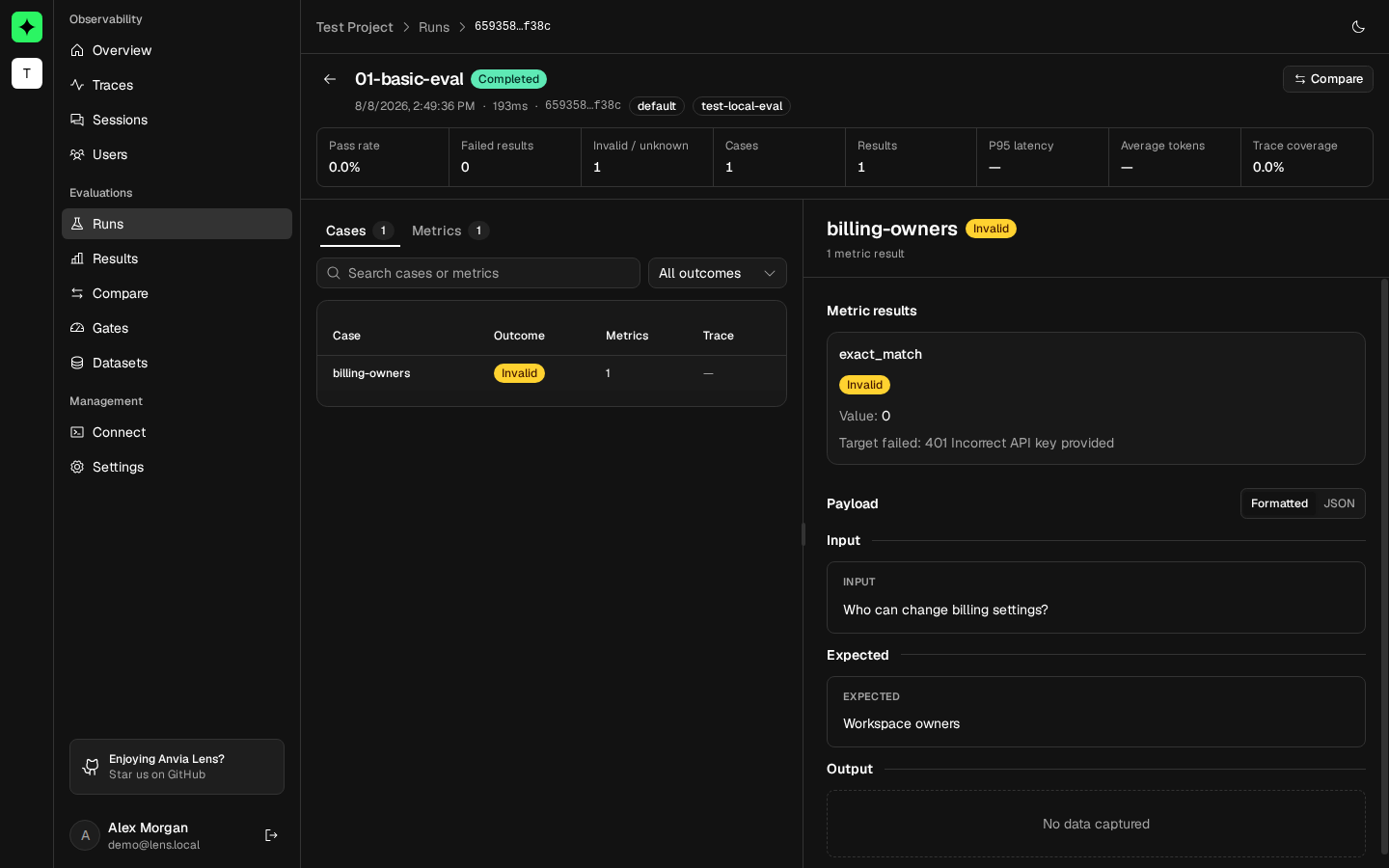Click the Results bar chart icon
The width and height of the screenshot is (1389, 868).
[x=77, y=258]
